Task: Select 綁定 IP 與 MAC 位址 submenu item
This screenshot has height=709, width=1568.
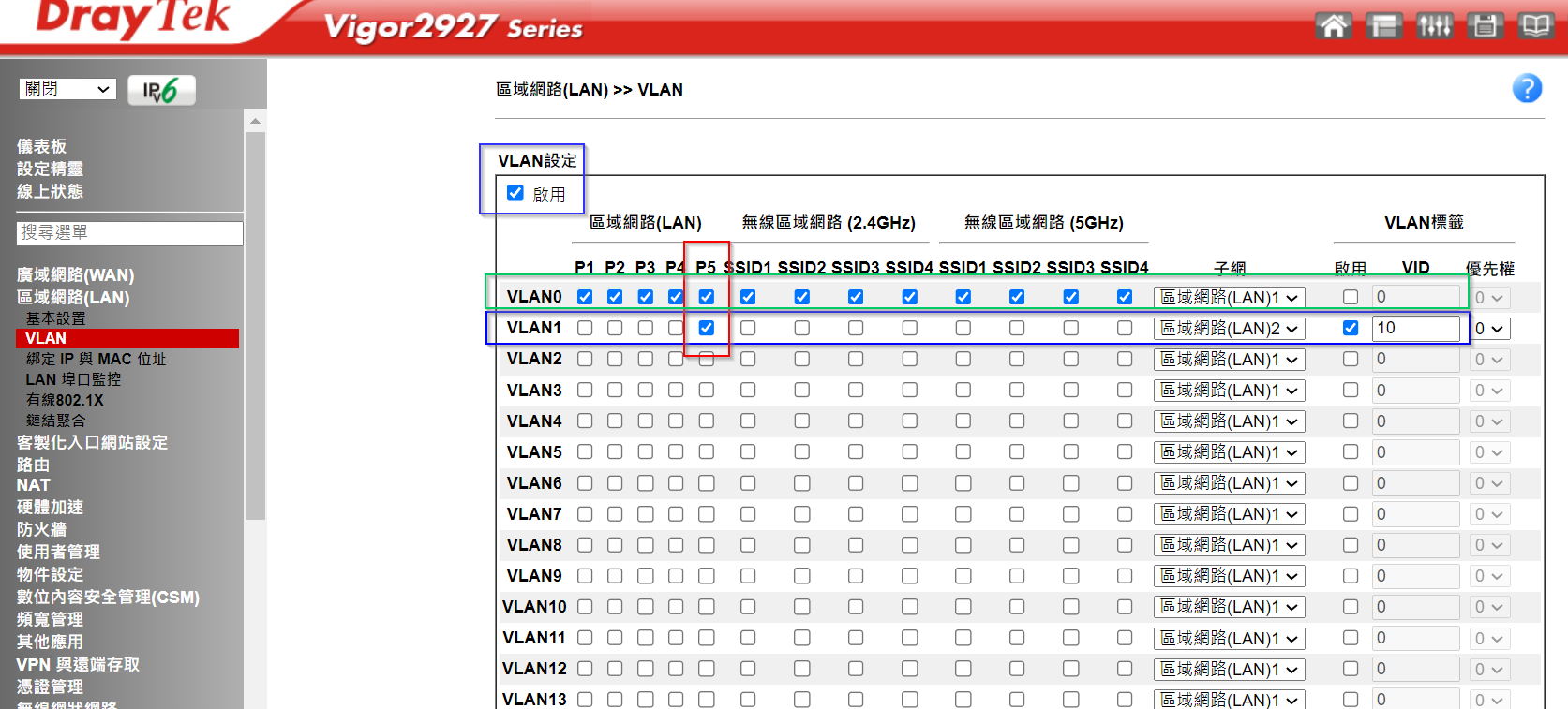Action: coord(96,359)
